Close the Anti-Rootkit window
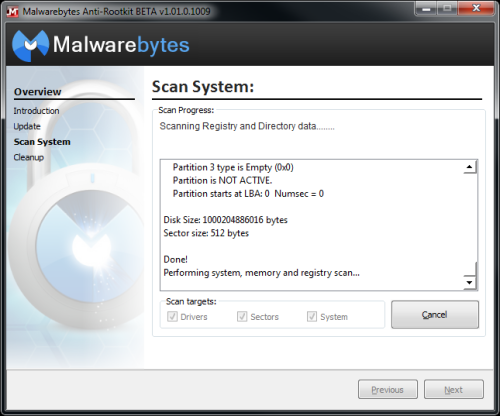 coord(476,9)
